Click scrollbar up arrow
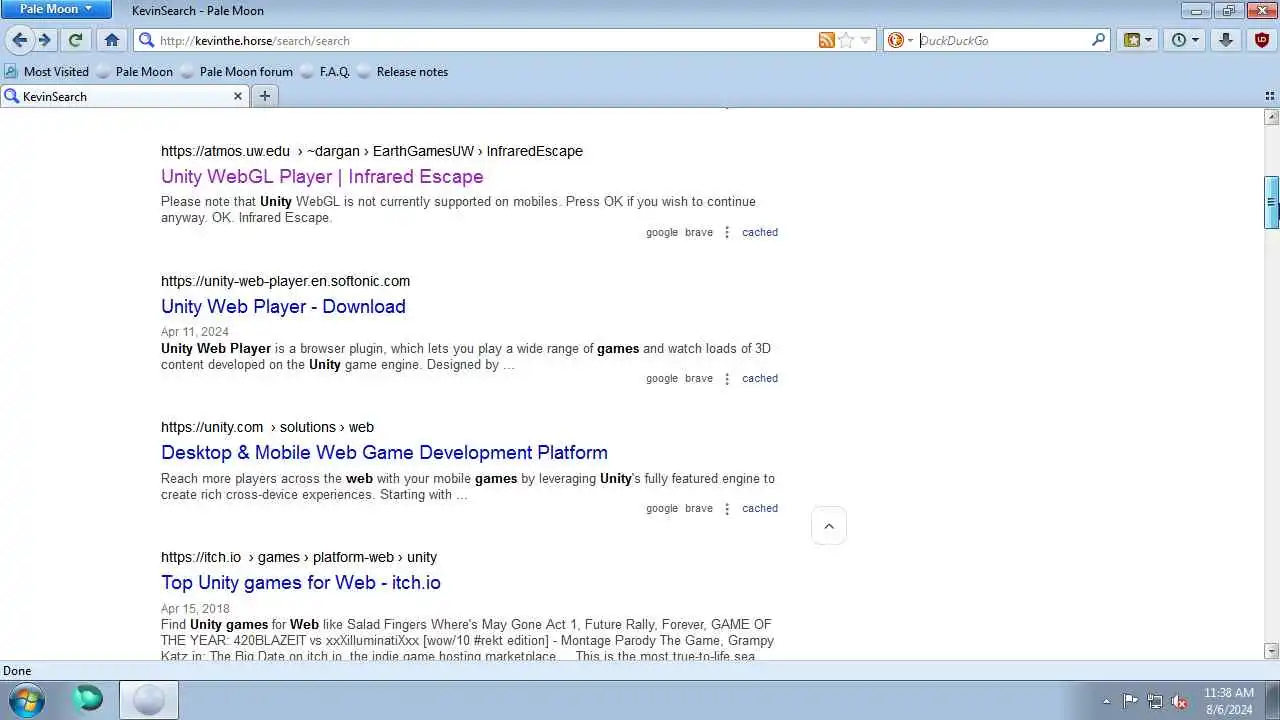Viewport: 1280px width, 720px height. tap(1272, 116)
